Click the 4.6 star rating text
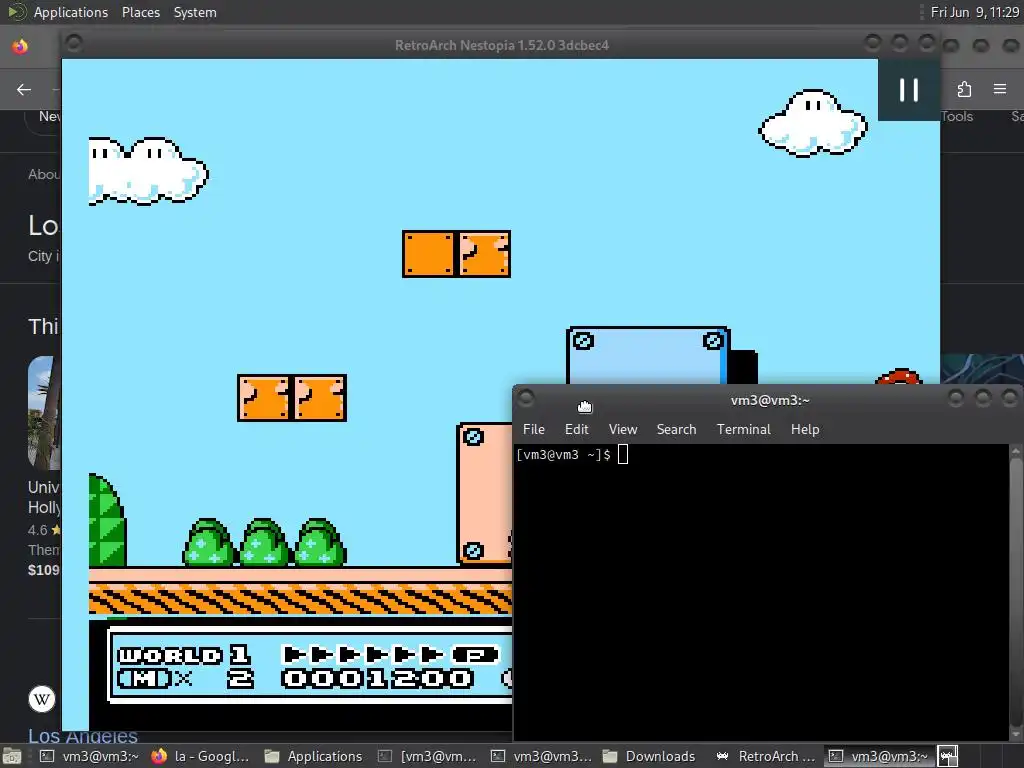This screenshot has width=1024, height=768. (x=38, y=530)
